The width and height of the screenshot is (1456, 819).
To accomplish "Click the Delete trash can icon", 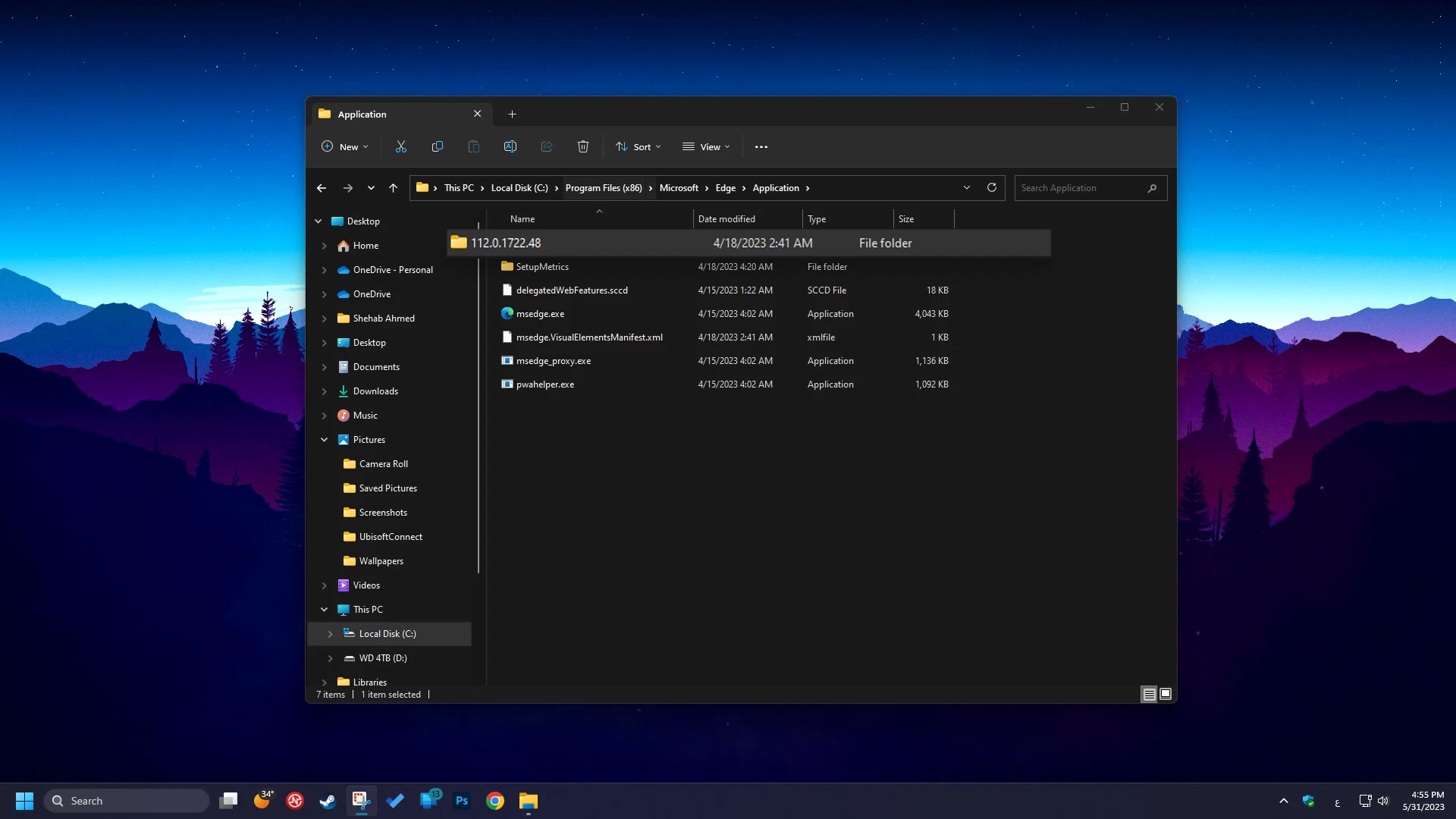I will point(583,146).
